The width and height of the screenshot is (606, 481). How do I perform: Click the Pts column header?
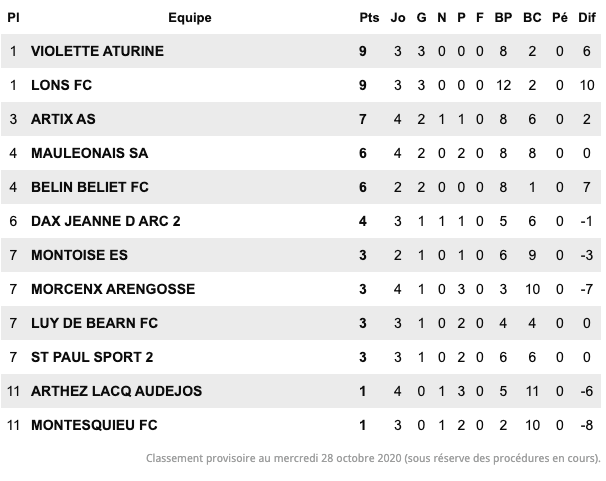point(369,17)
